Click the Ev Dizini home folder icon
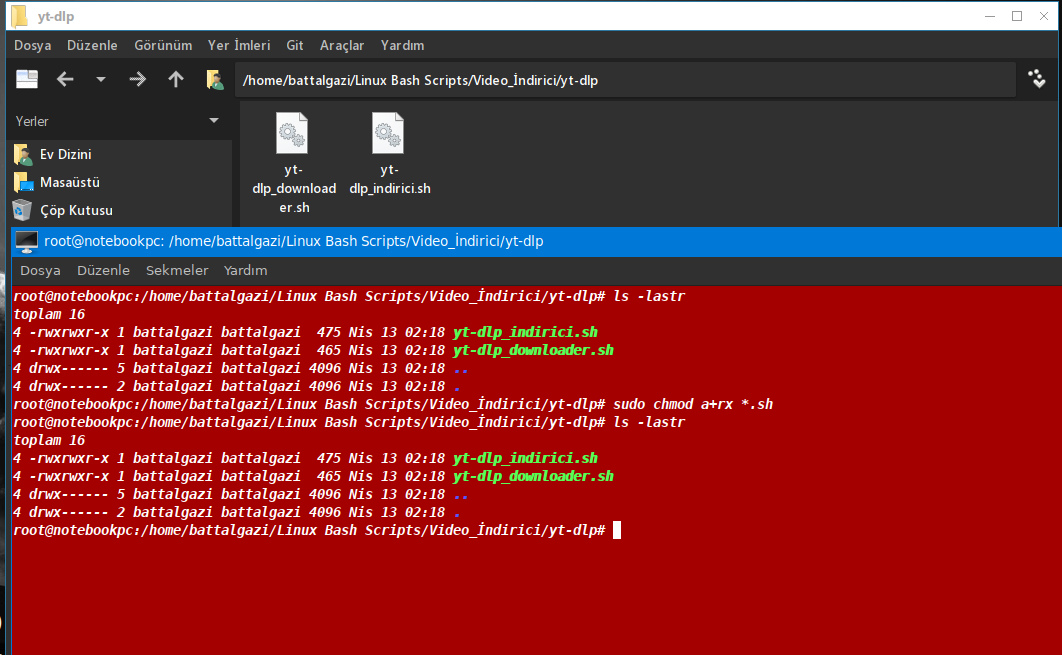 [23, 154]
